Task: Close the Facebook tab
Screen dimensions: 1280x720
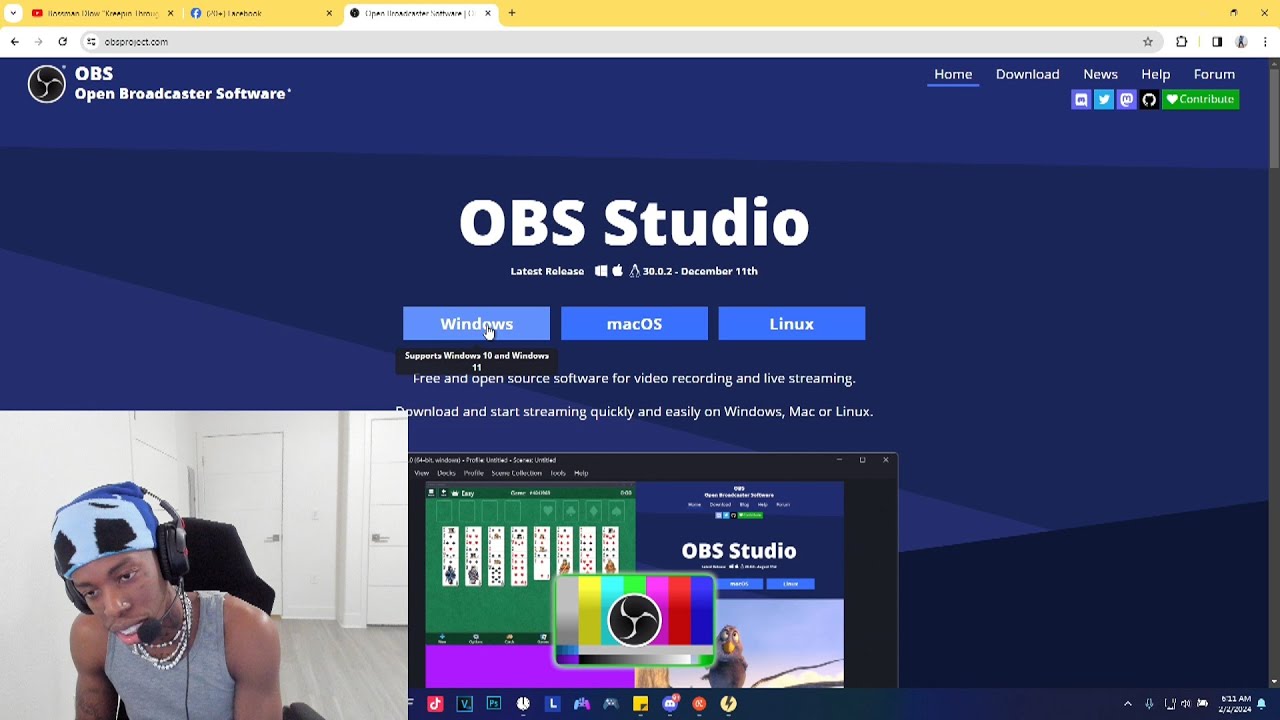Action: 329,13
